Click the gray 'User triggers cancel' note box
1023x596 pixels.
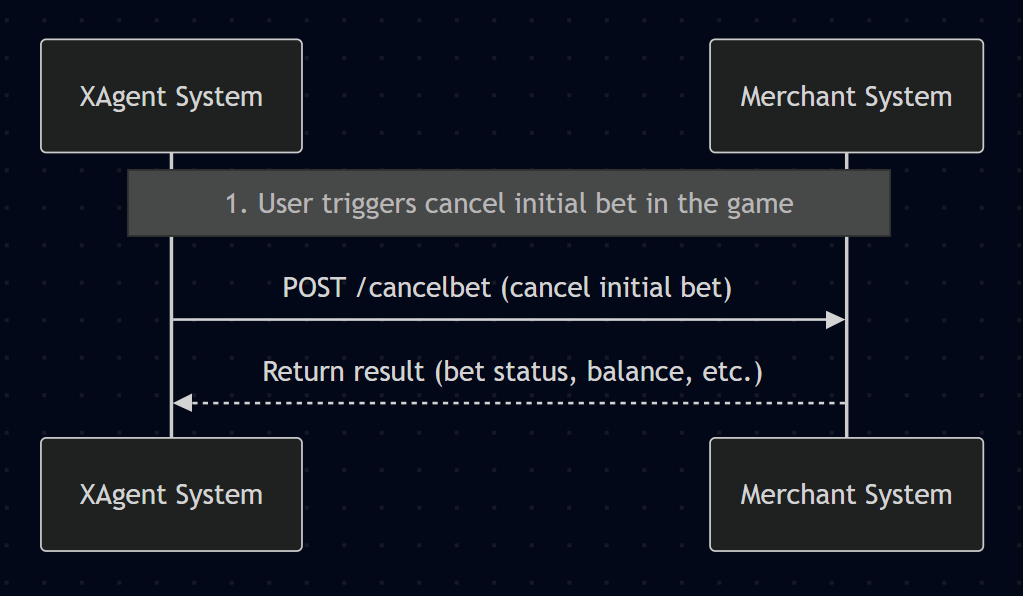pos(508,203)
